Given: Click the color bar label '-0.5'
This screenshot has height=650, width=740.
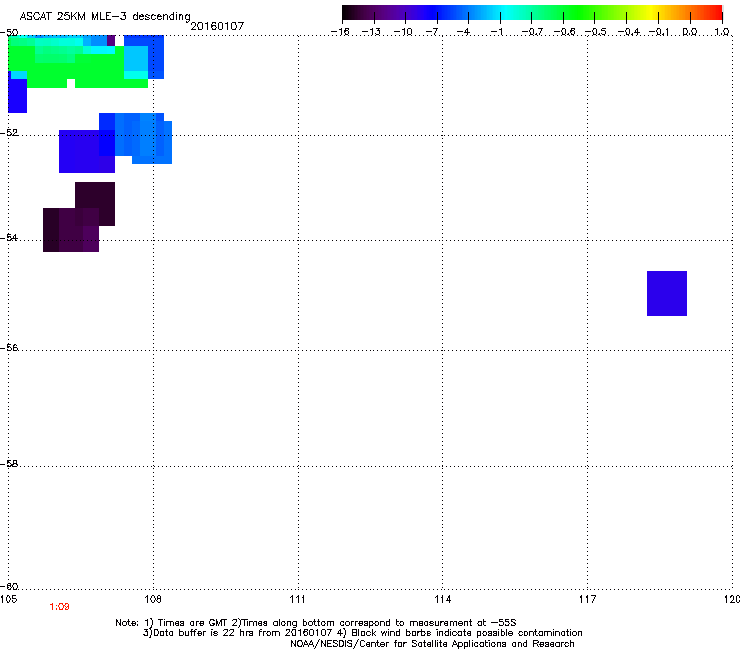Looking at the screenshot, I should [596, 32].
